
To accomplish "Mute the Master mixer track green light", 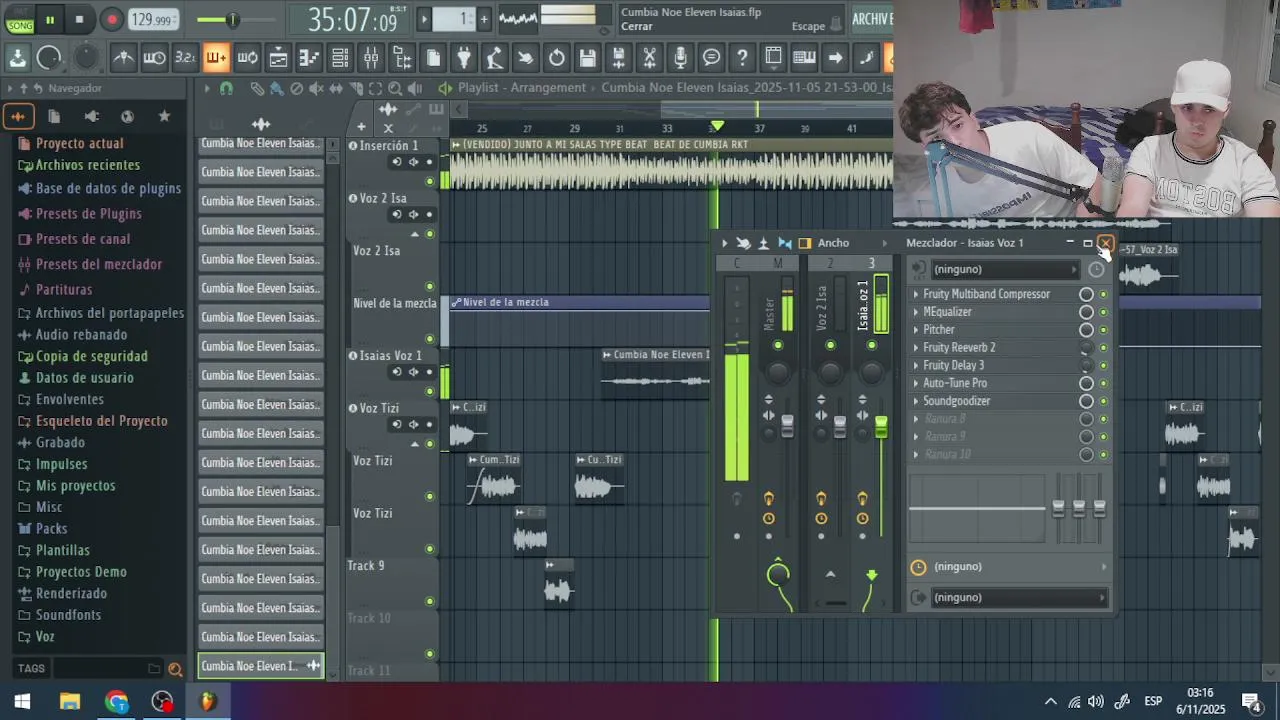I will [778, 345].
